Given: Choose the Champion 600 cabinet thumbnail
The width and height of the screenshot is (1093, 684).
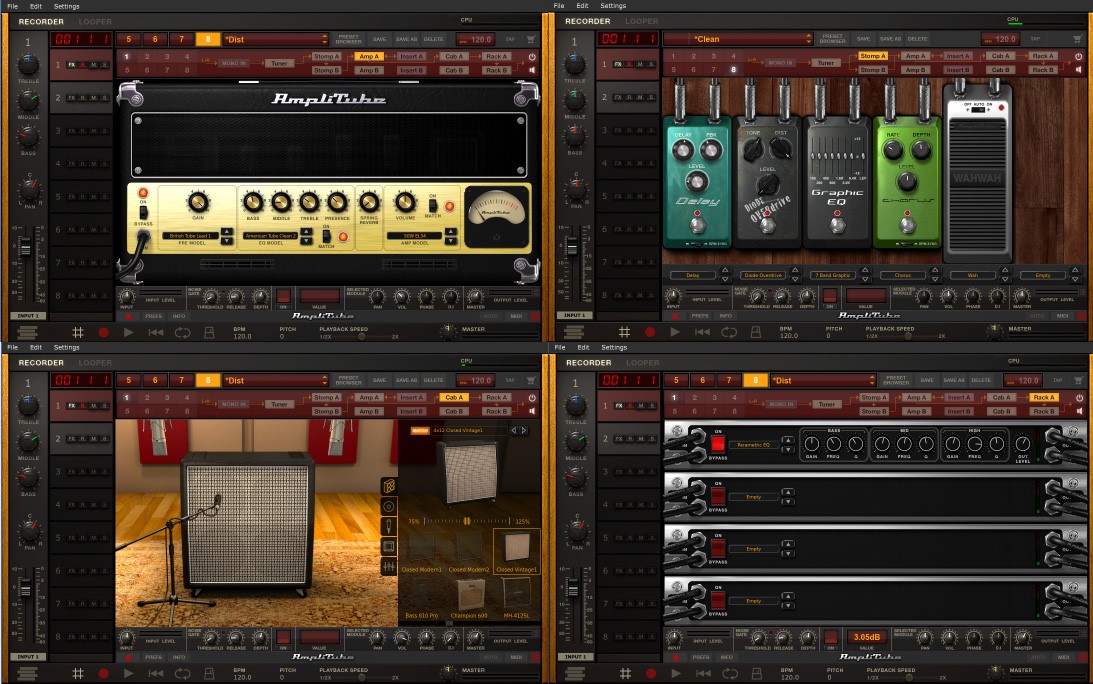Looking at the screenshot, I should point(469,598).
